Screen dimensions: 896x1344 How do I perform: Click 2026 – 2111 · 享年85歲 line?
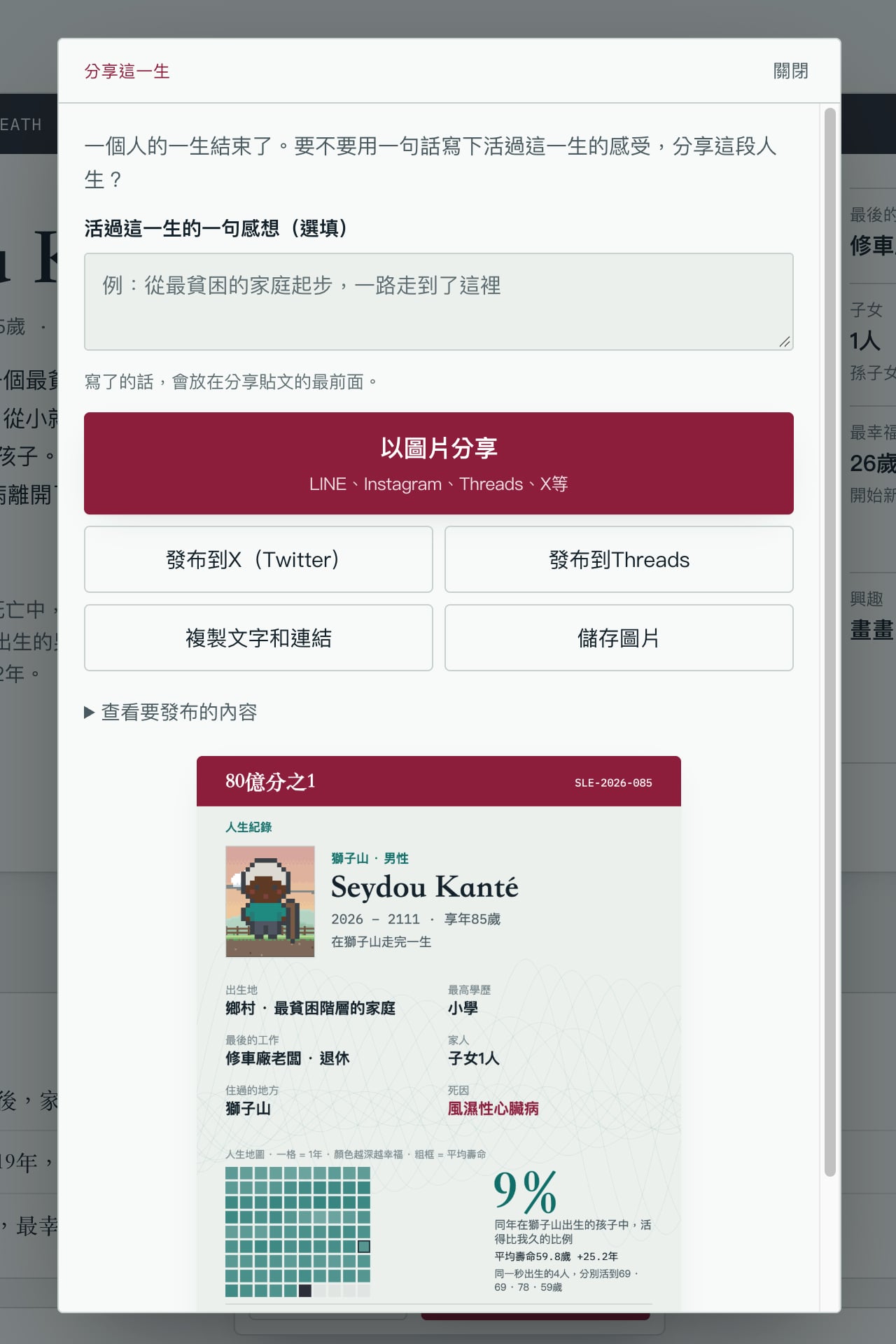click(x=416, y=918)
